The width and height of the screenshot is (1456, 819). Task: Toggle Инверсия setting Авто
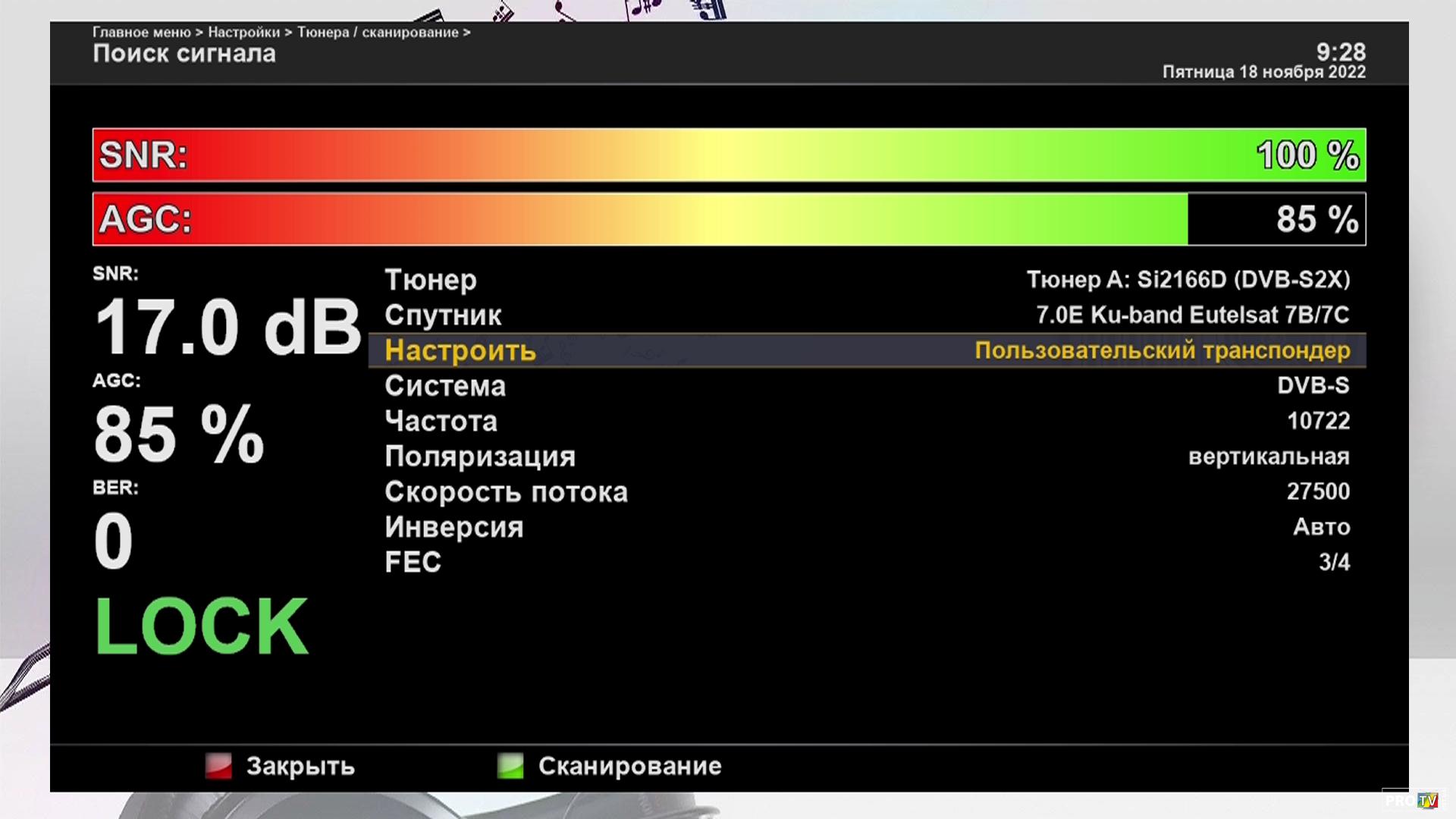coord(1321,527)
